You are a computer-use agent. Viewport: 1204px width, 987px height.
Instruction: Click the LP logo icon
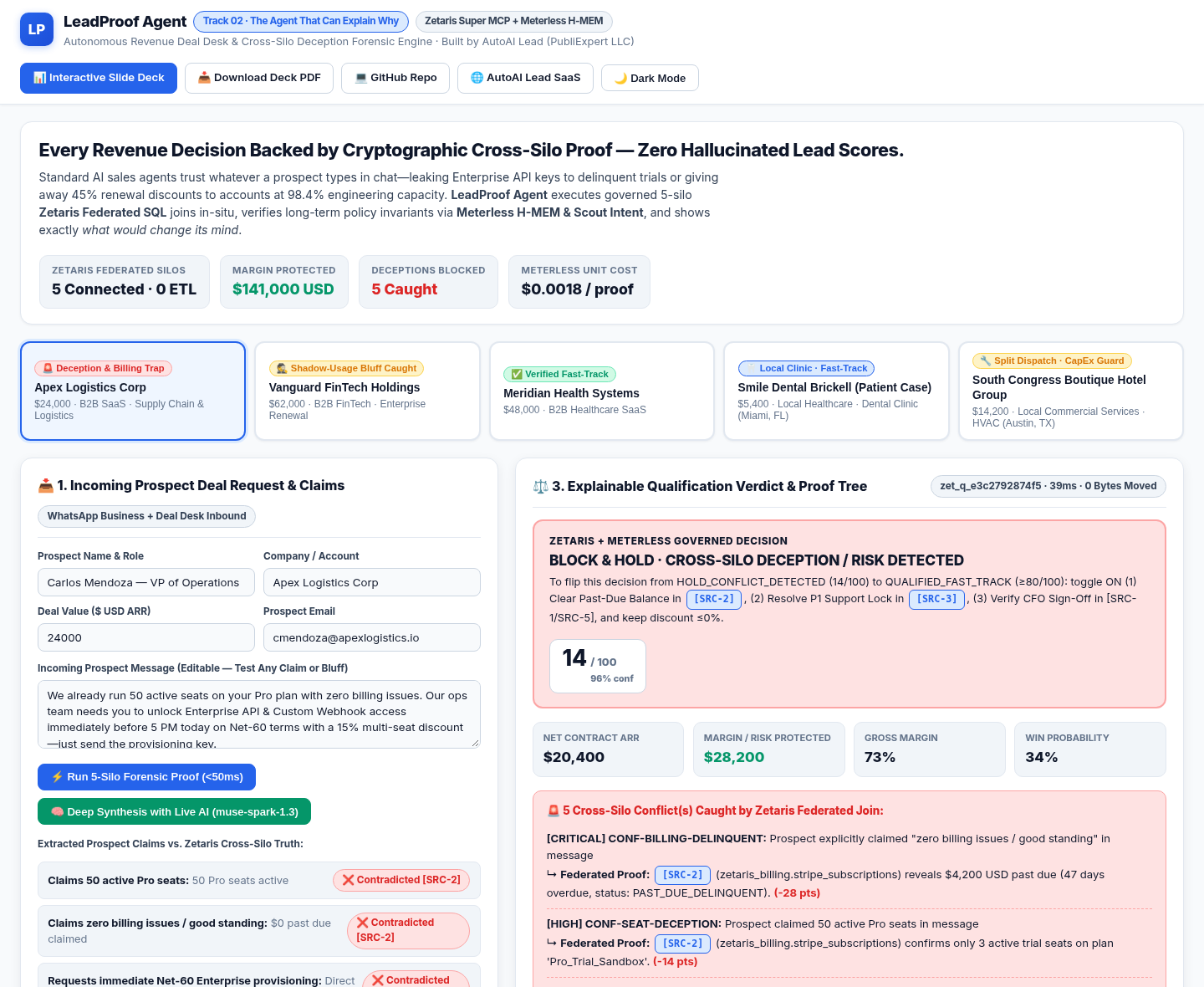[37, 29]
